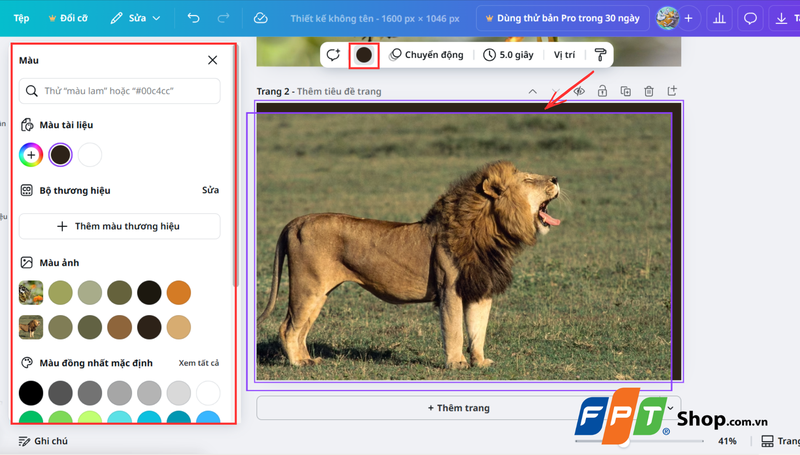
Task: Open the comments bubble icon
Action: (750, 18)
